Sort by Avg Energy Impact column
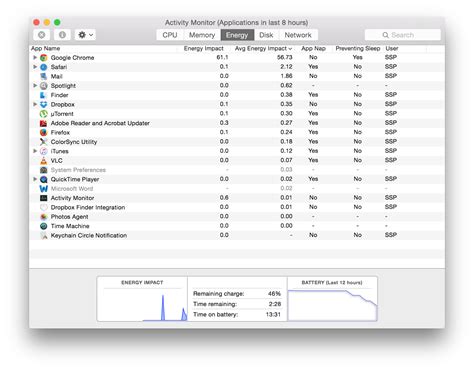 click(x=263, y=48)
